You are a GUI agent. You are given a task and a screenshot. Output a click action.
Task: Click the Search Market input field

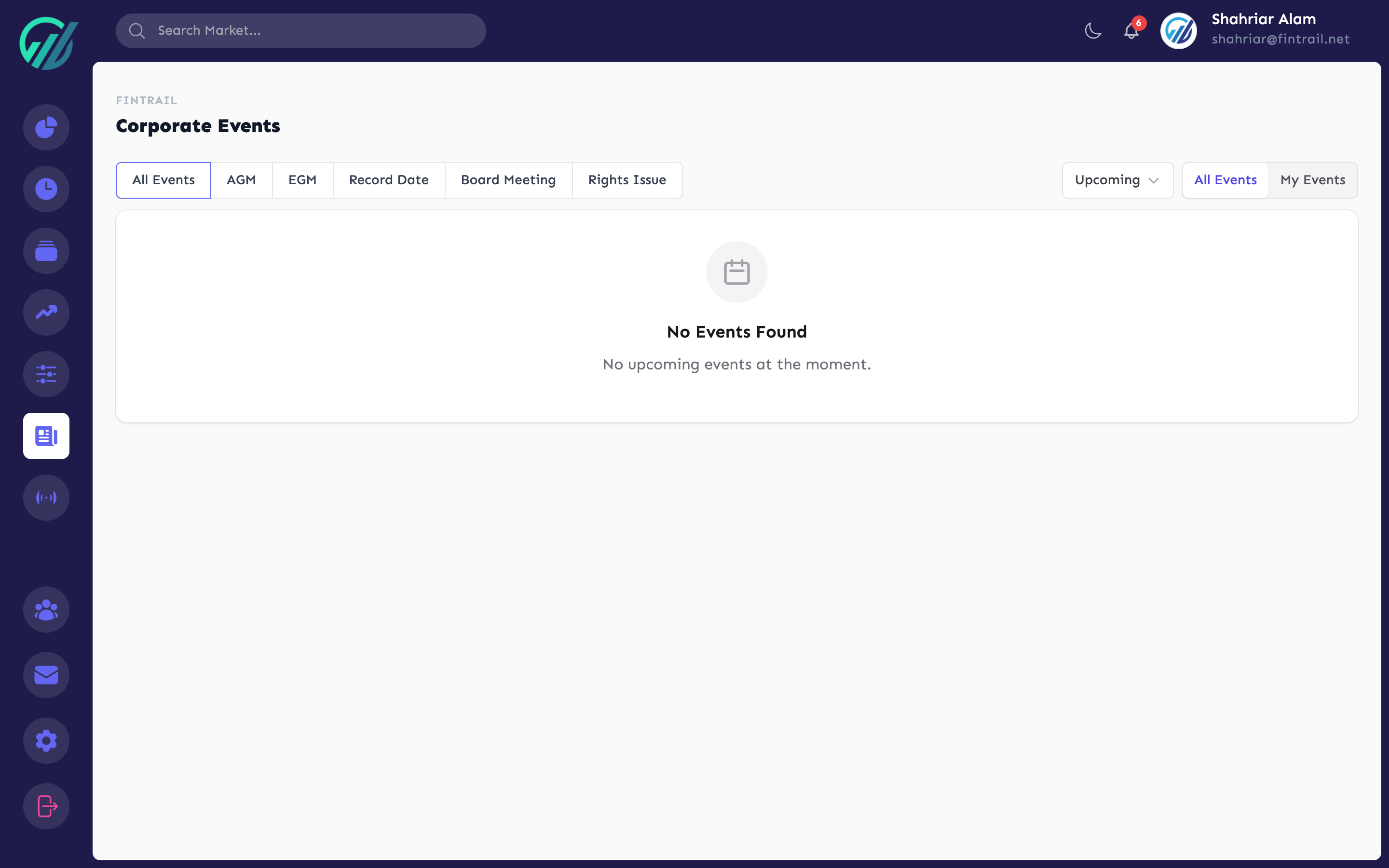click(300, 30)
